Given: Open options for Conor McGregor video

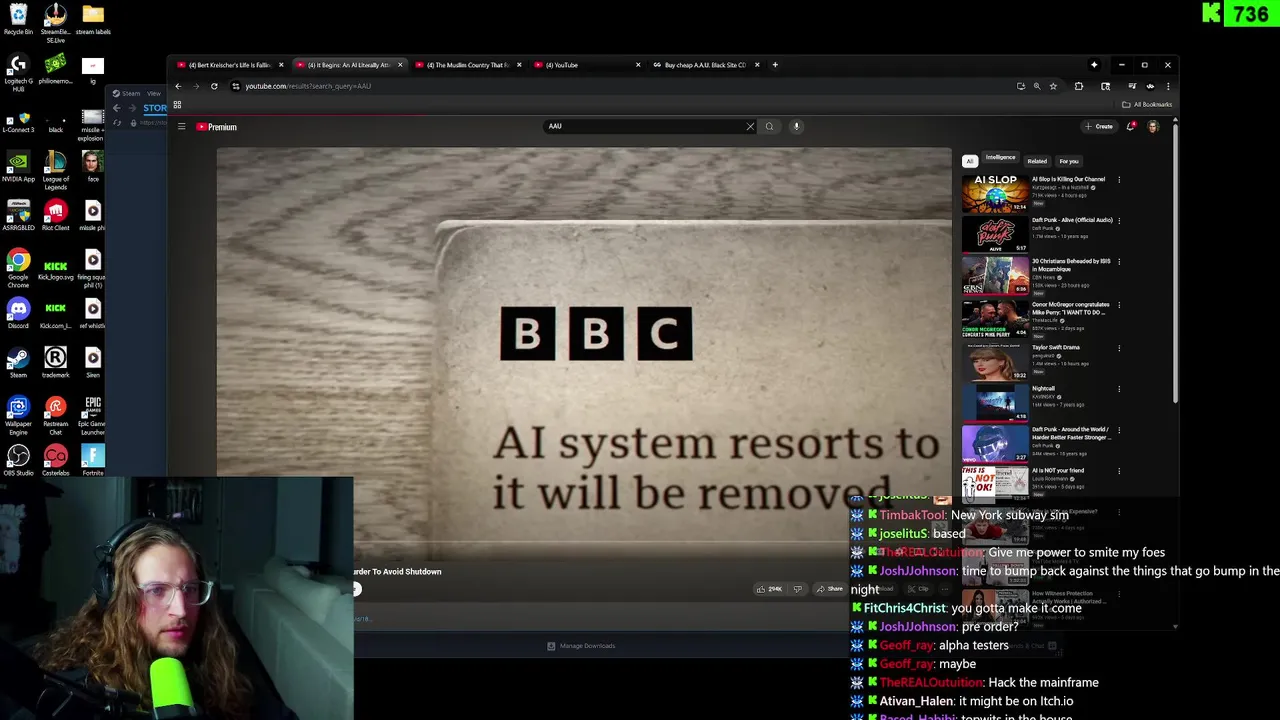Looking at the screenshot, I should click(1119, 305).
